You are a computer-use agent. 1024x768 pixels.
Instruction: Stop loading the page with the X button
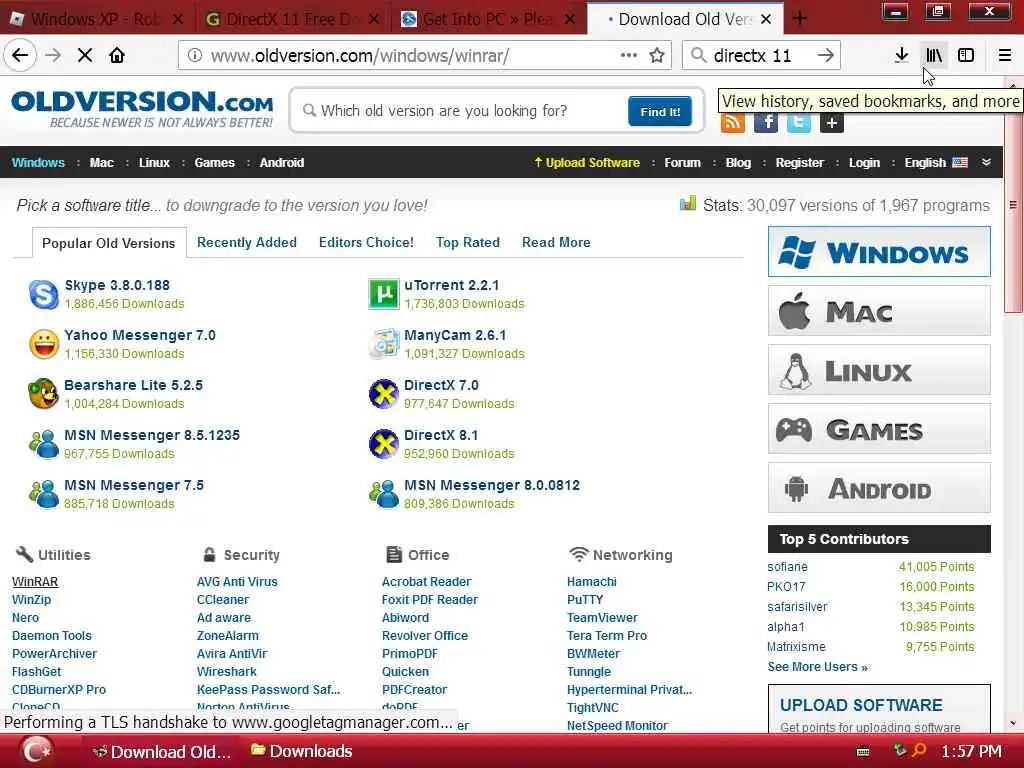(x=85, y=56)
